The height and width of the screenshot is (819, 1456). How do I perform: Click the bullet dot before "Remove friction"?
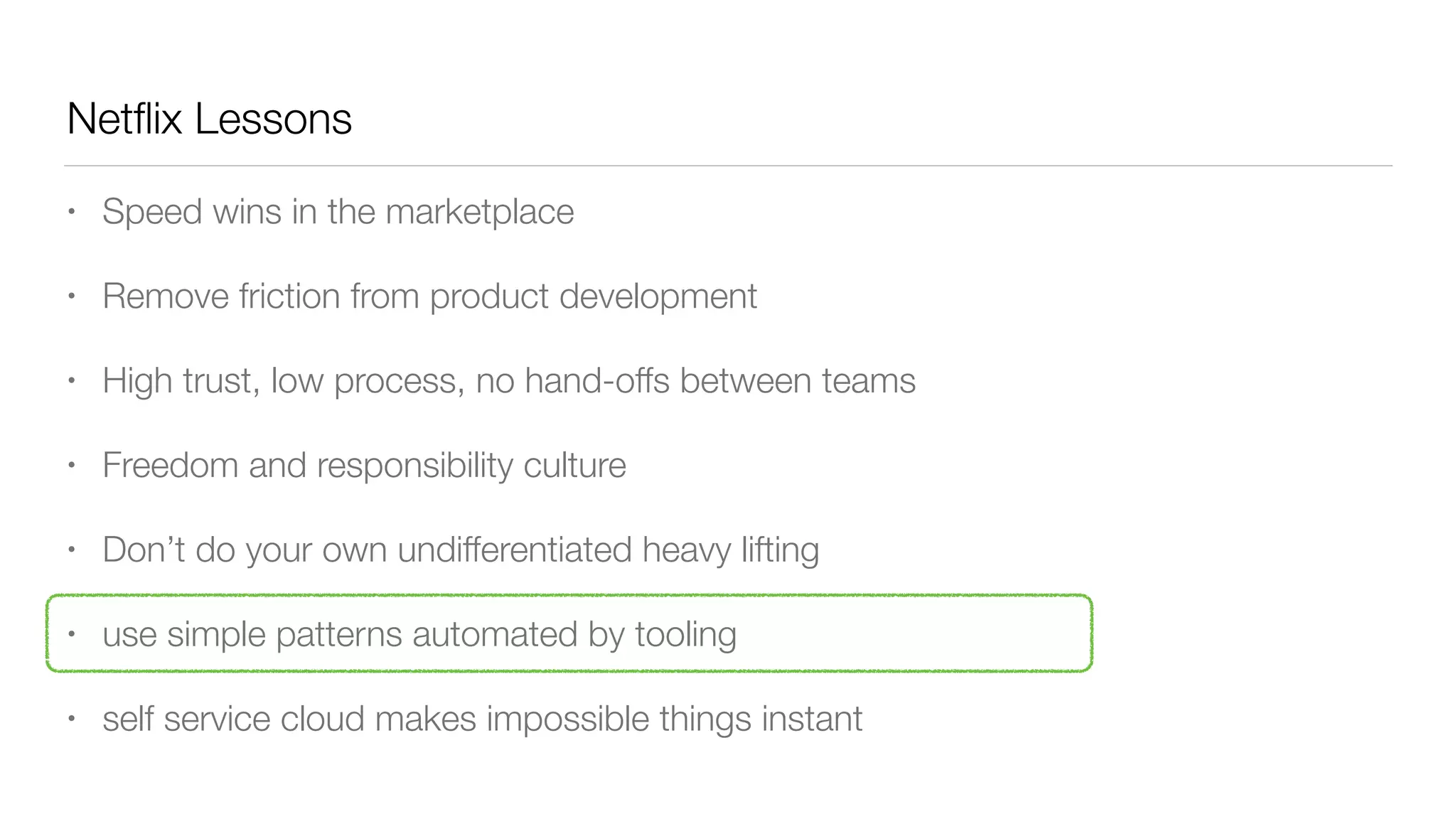pos(71,296)
